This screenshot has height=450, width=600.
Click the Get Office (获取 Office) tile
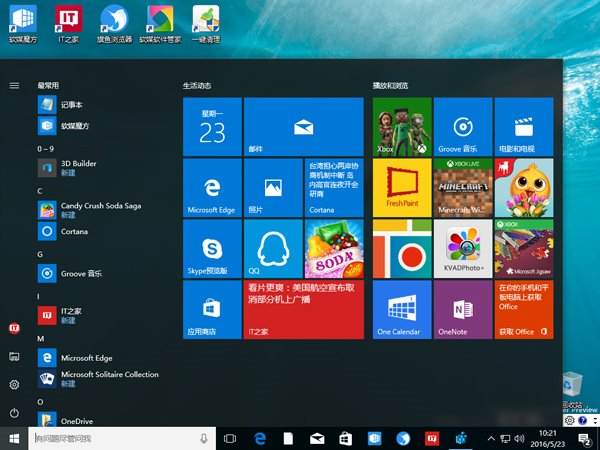(524, 309)
